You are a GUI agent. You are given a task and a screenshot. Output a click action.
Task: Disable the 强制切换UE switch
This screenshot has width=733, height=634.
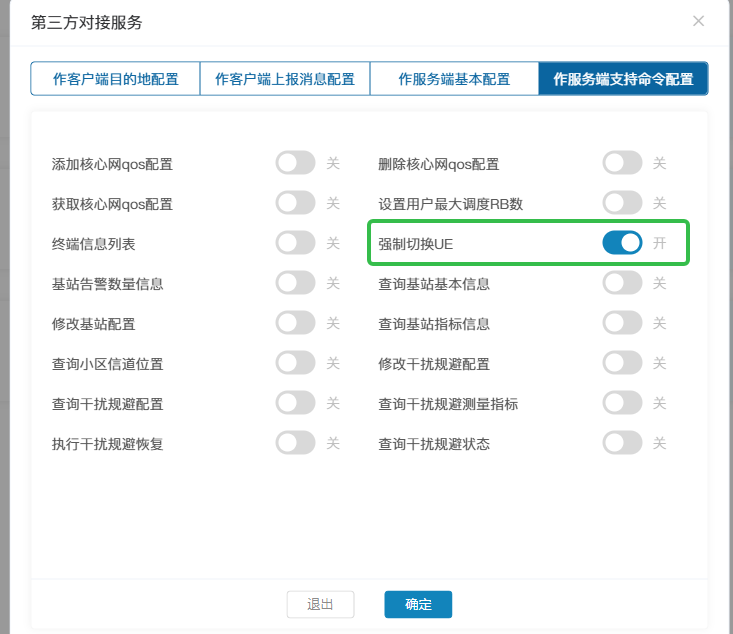click(622, 243)
